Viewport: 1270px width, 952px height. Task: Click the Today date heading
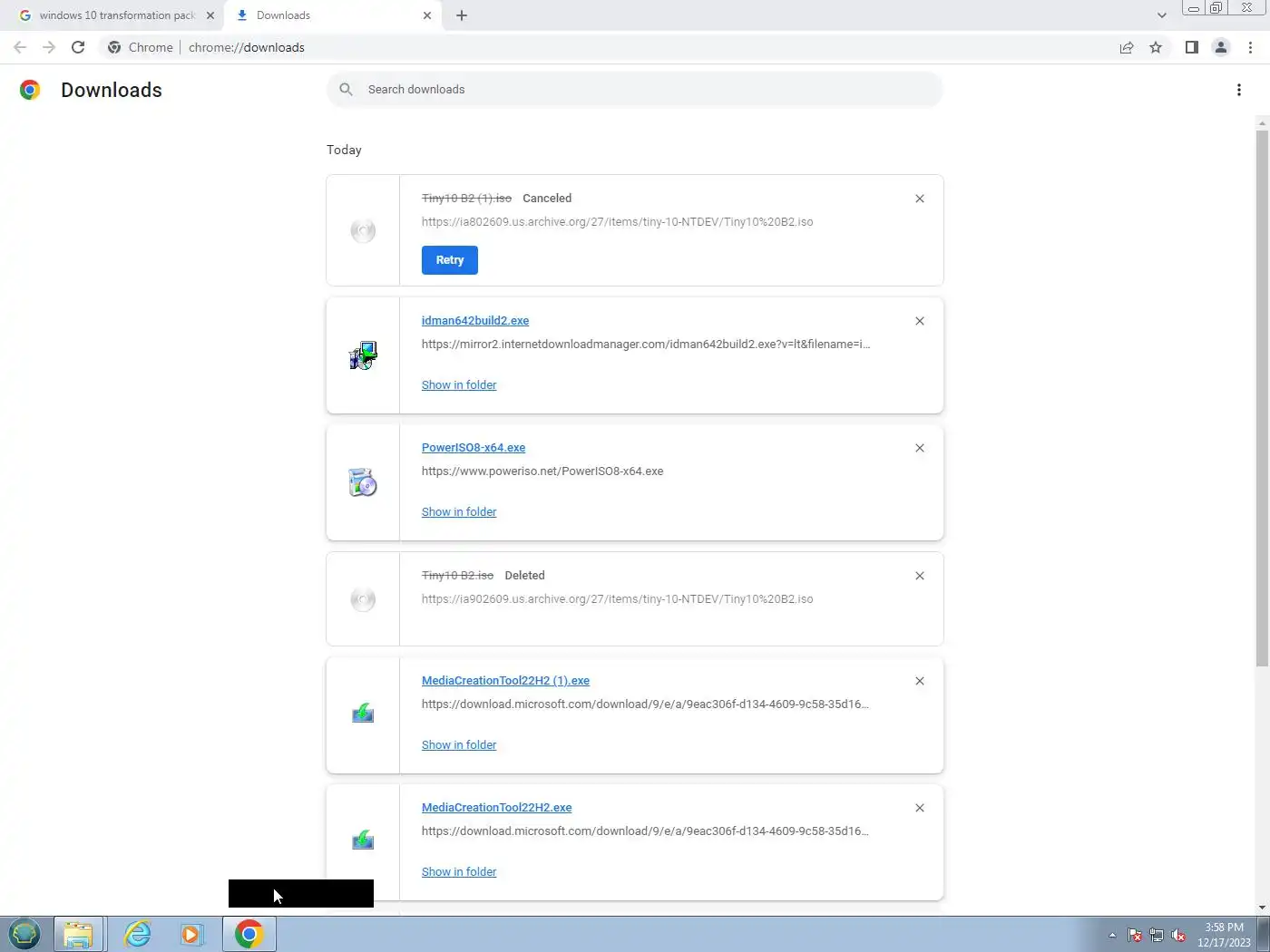click(x=344, y=150)
